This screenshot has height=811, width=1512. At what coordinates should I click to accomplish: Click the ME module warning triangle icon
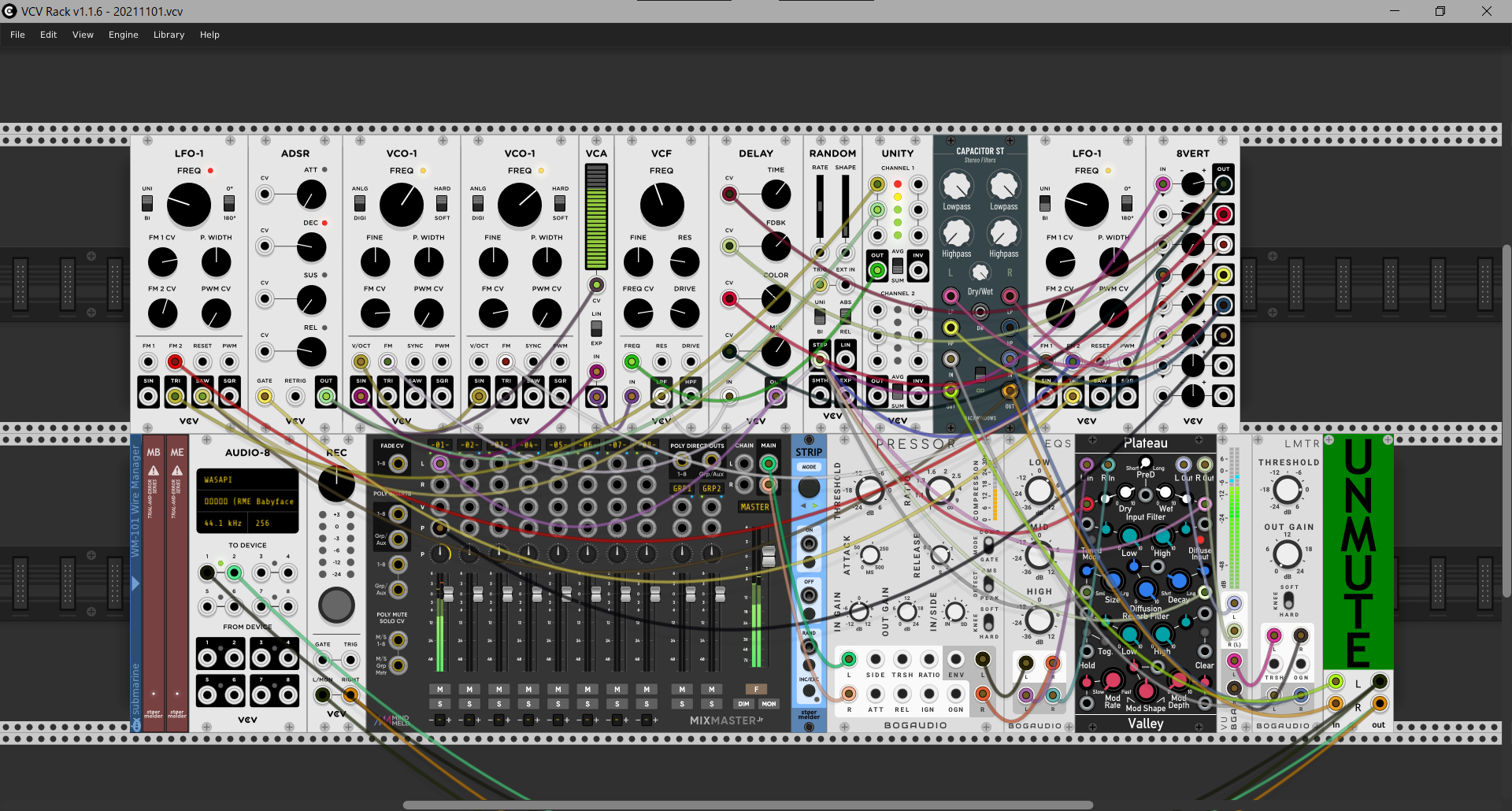177,470
